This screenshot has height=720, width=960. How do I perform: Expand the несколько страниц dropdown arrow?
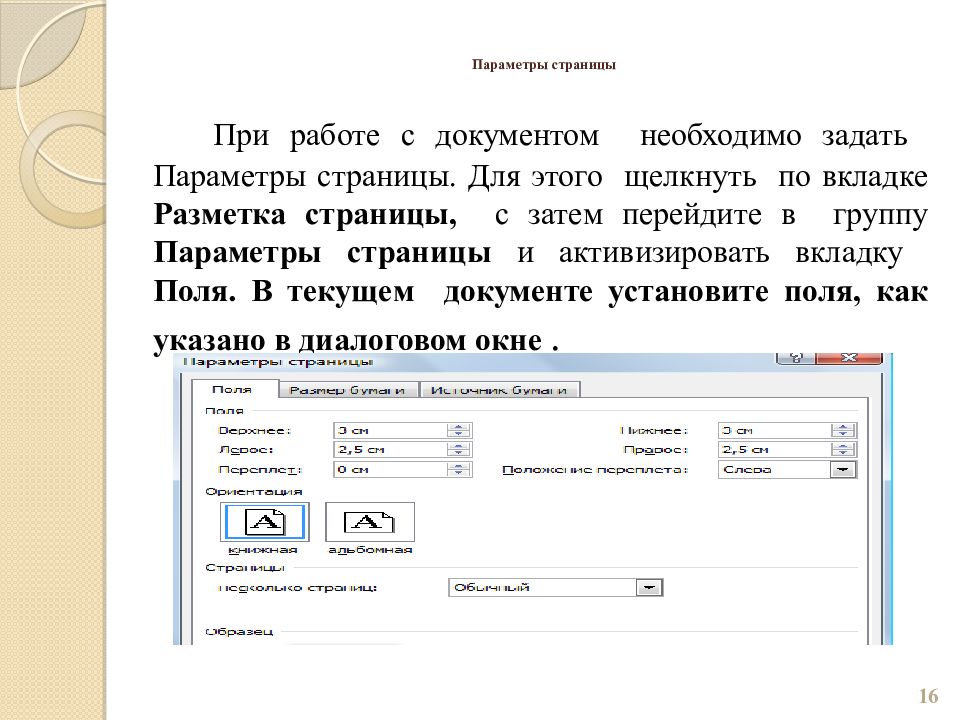(x=650, y=588)
